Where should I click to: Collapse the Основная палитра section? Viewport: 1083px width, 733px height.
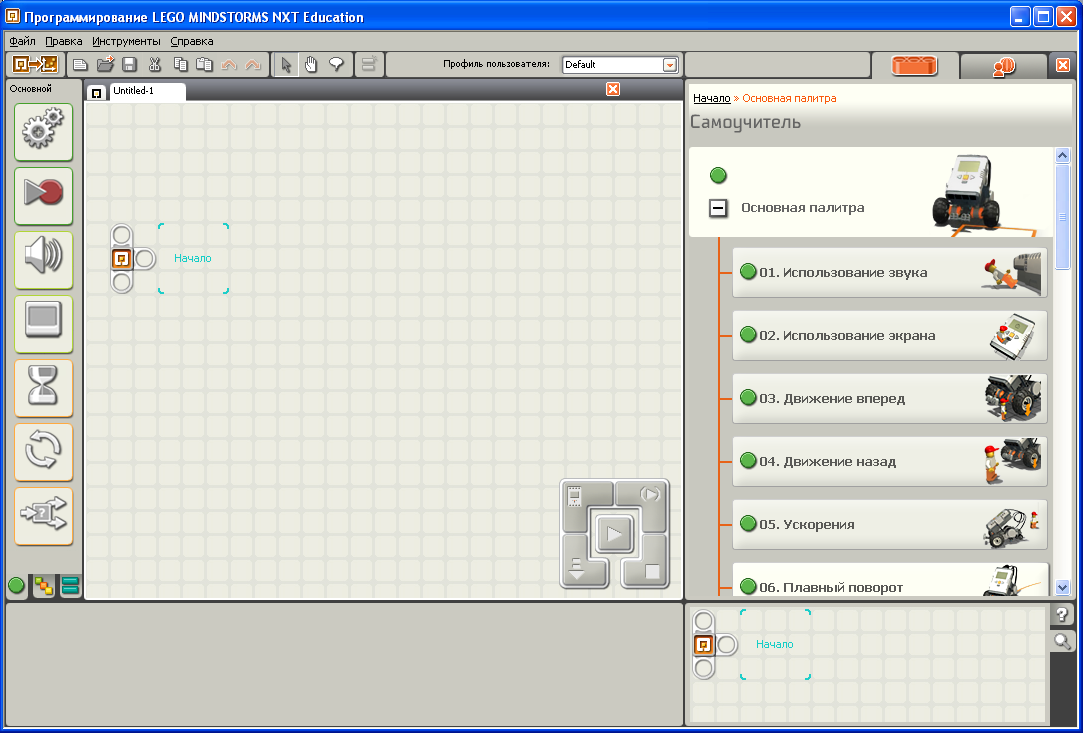tap(718, 207)
